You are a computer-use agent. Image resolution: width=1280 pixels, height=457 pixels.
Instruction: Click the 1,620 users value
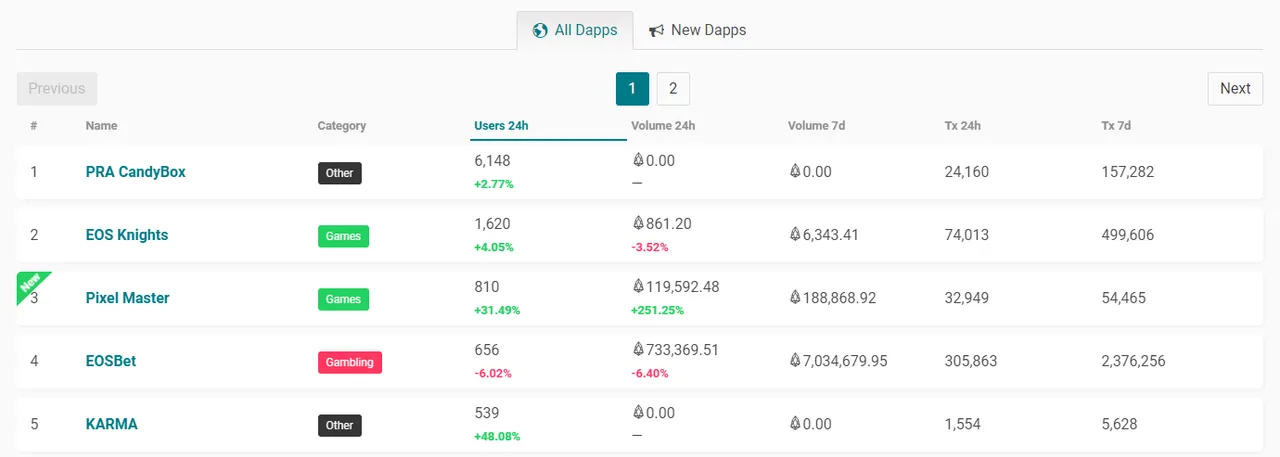492,223
